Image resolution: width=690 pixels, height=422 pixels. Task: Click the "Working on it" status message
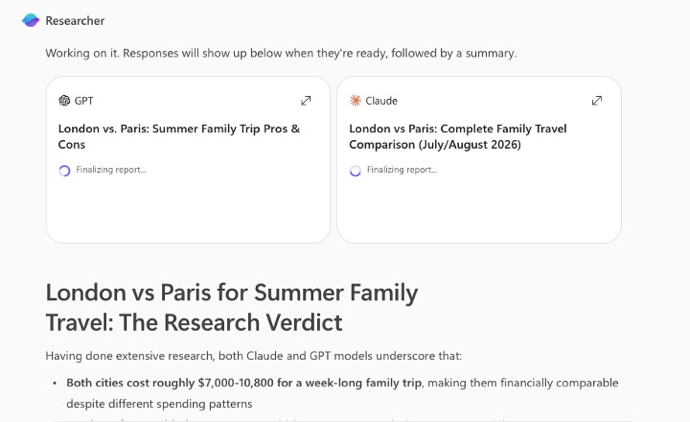280,53
